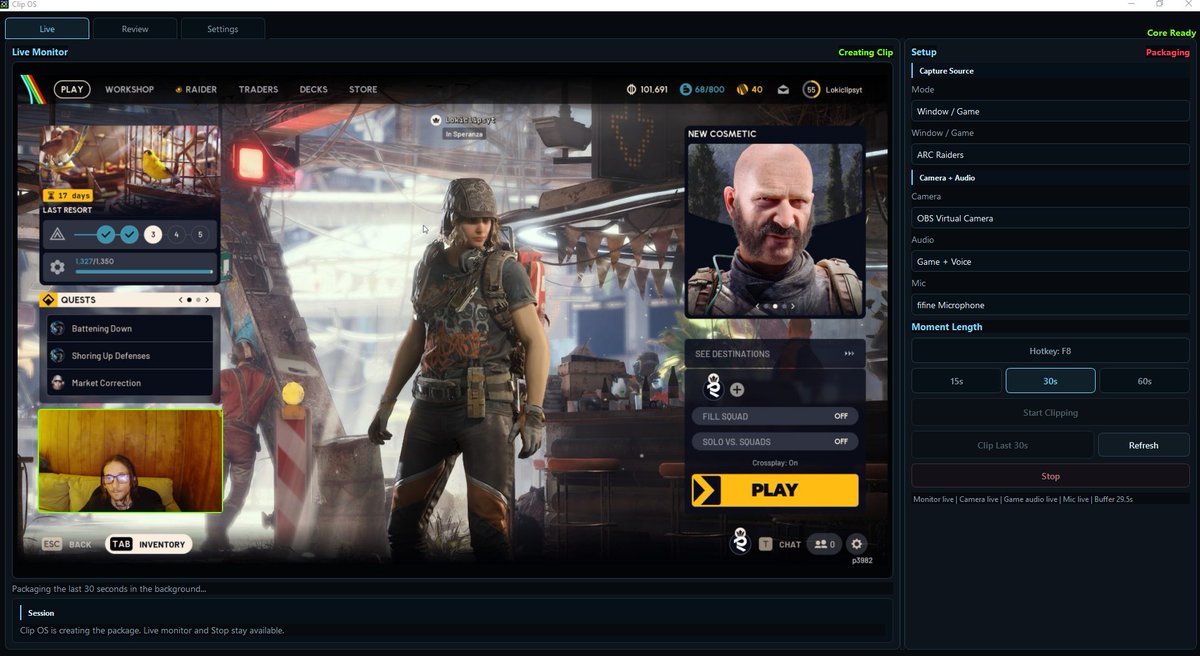Click the T key chat icon
1200x656 pixels.
point(765,544)
